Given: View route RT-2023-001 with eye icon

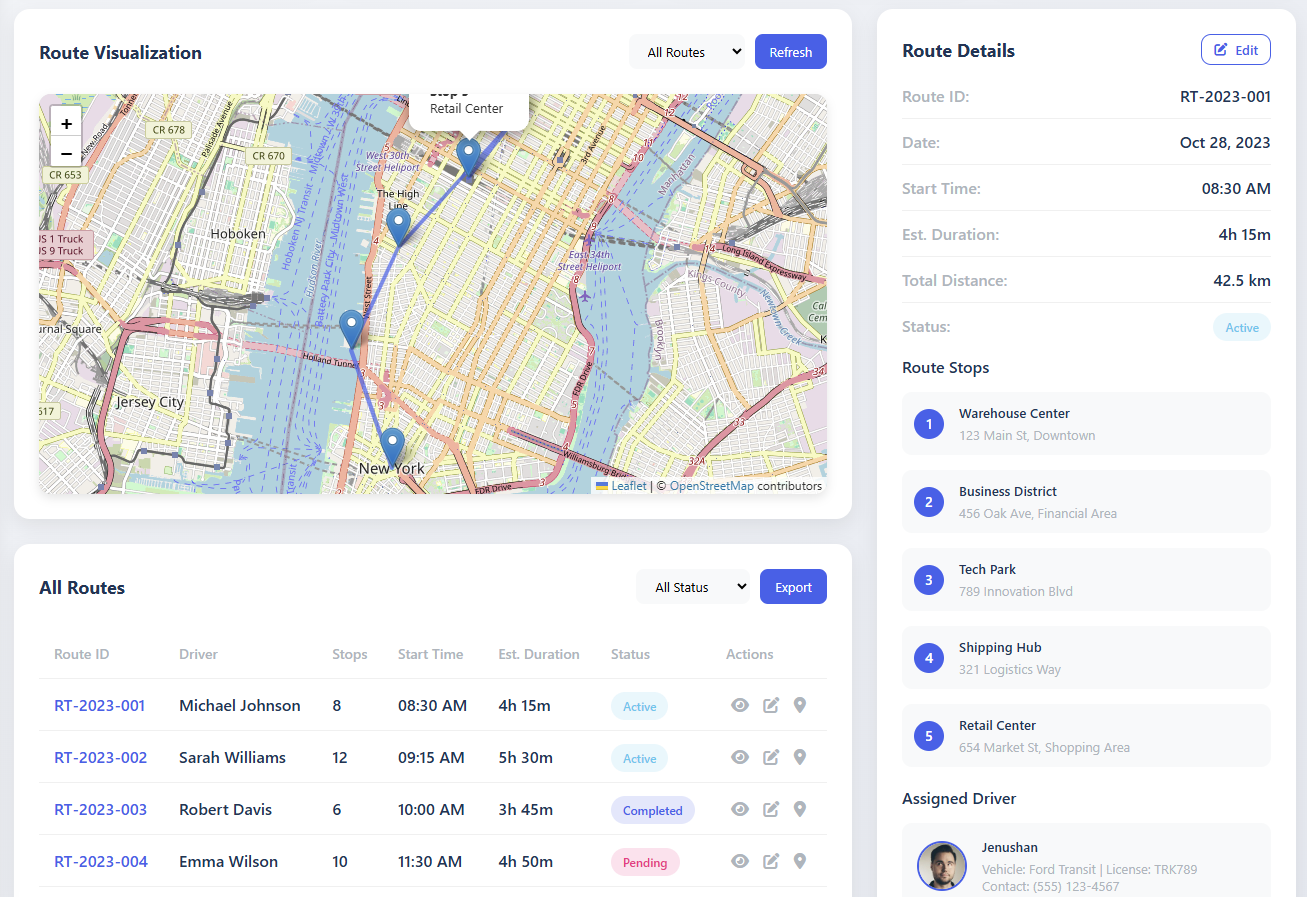Looking at the screenshot, I should 740,705.
